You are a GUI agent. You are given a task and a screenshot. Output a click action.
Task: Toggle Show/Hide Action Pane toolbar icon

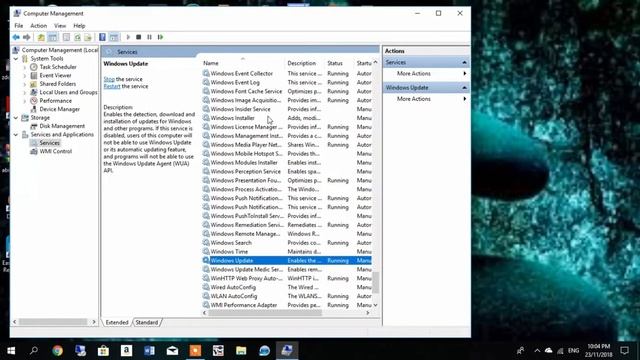pyautogui.click(x=114, y=37)
